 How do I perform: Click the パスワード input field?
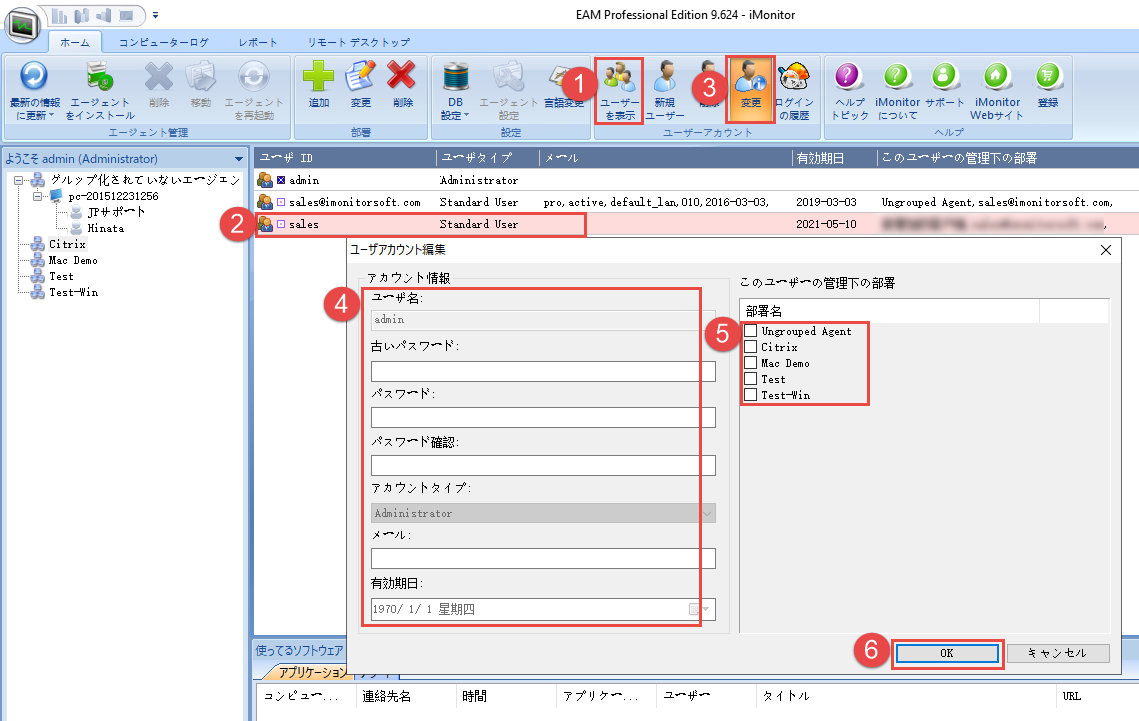click(x=543, y=417)
